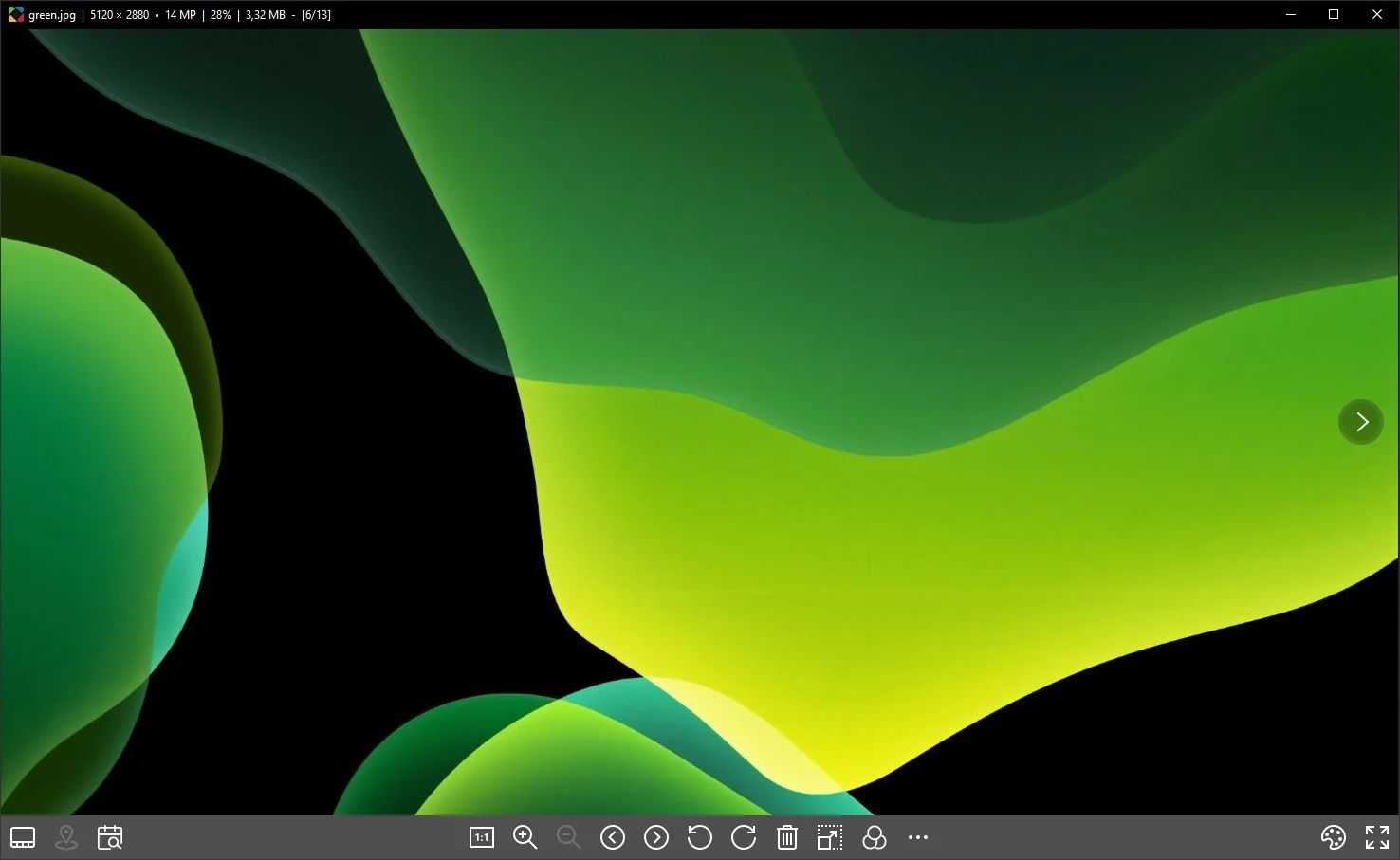Open the color filters effects icon
The width and height of the screenshot is (1400, 860).
click(875, 837)
